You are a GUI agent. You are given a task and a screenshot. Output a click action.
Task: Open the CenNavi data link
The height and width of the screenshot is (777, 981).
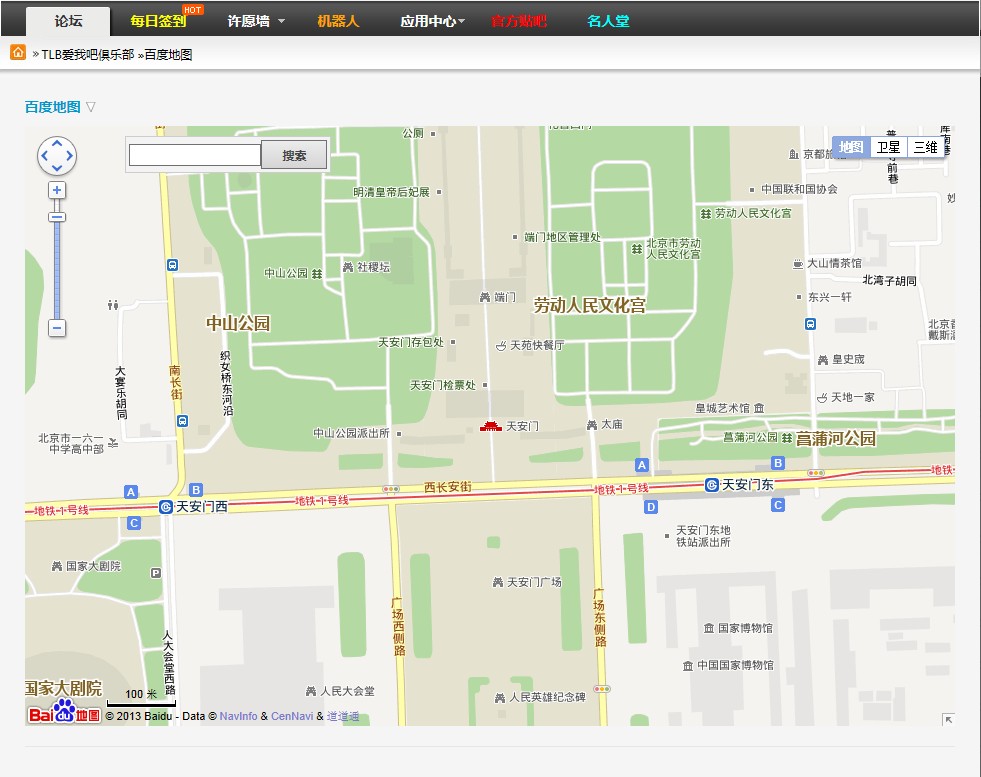pos(292,716)
